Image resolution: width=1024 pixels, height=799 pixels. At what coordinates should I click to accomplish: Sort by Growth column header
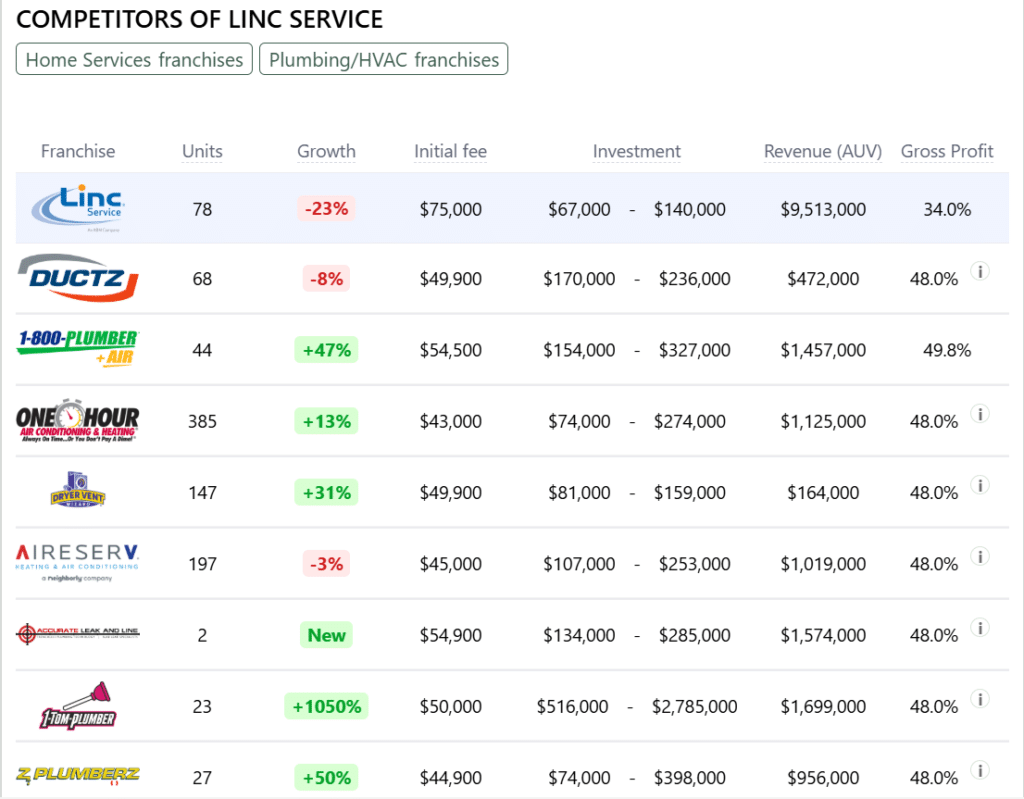click(327, 151)
